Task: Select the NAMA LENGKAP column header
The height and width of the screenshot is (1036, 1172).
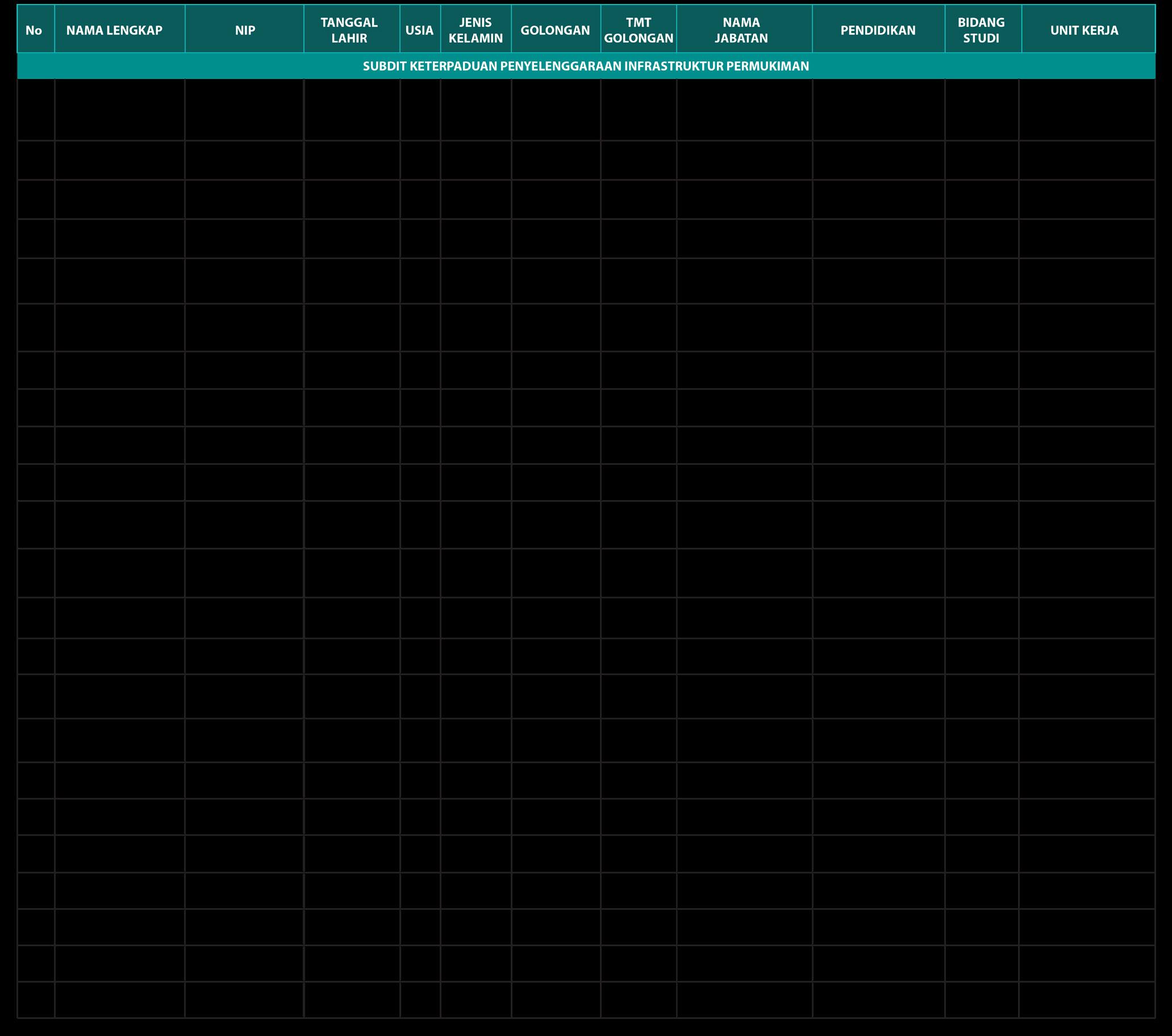Action: tap(120, 29)
